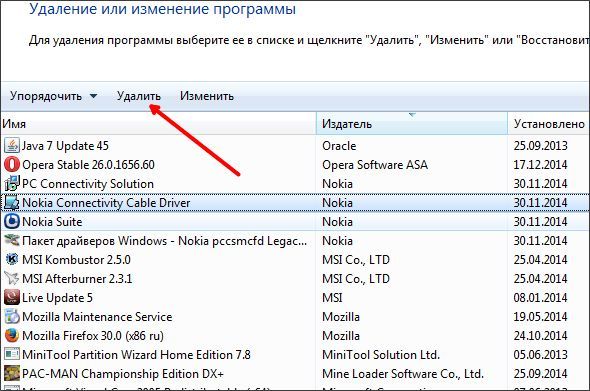590x391 pixels.
Task: Click the PAC-MAN Championship Edition icon
Action: pyautogui.click(x=12, y=374)
